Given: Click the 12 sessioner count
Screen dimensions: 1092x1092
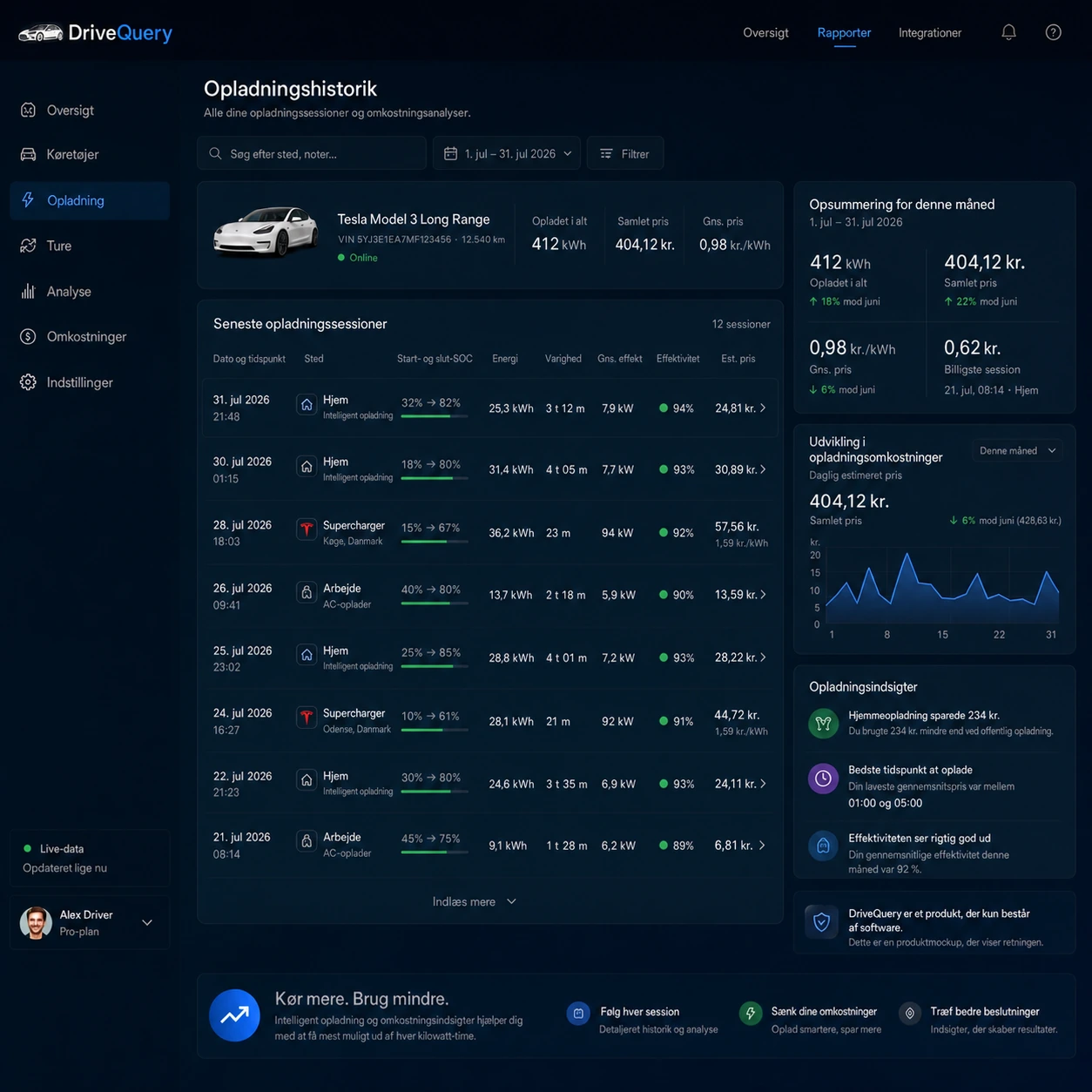Looking at the screenshot, I should (x=741, y=324).
